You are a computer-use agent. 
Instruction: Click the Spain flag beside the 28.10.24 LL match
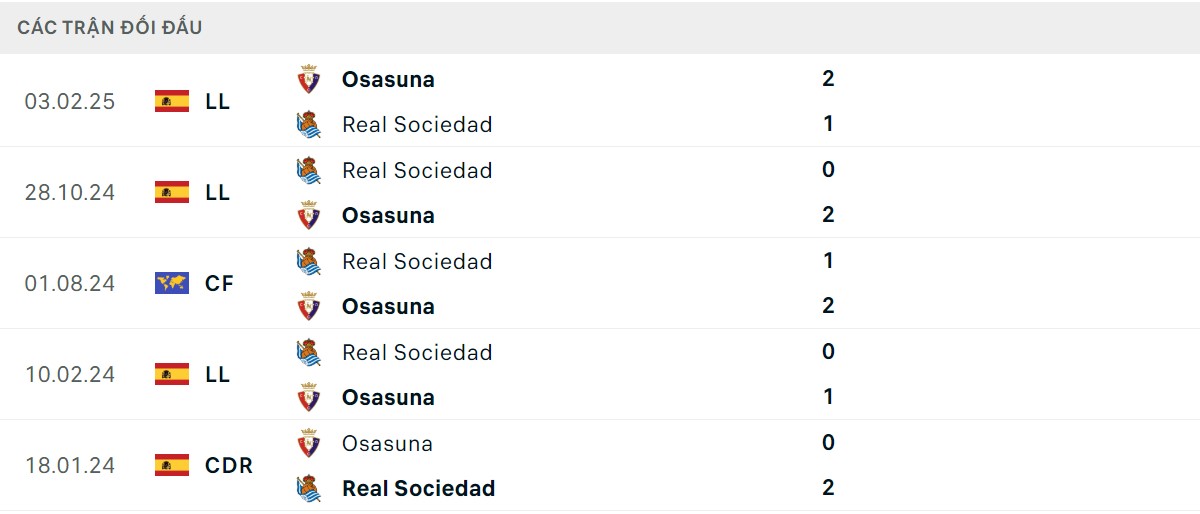(172, 192)
